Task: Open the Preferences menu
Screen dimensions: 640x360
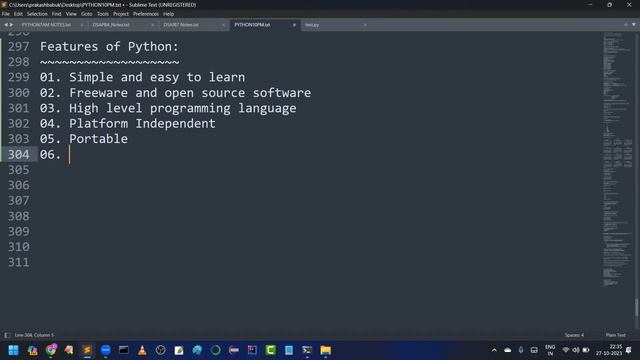Action: pyautogui.click(x=146, y=14)
